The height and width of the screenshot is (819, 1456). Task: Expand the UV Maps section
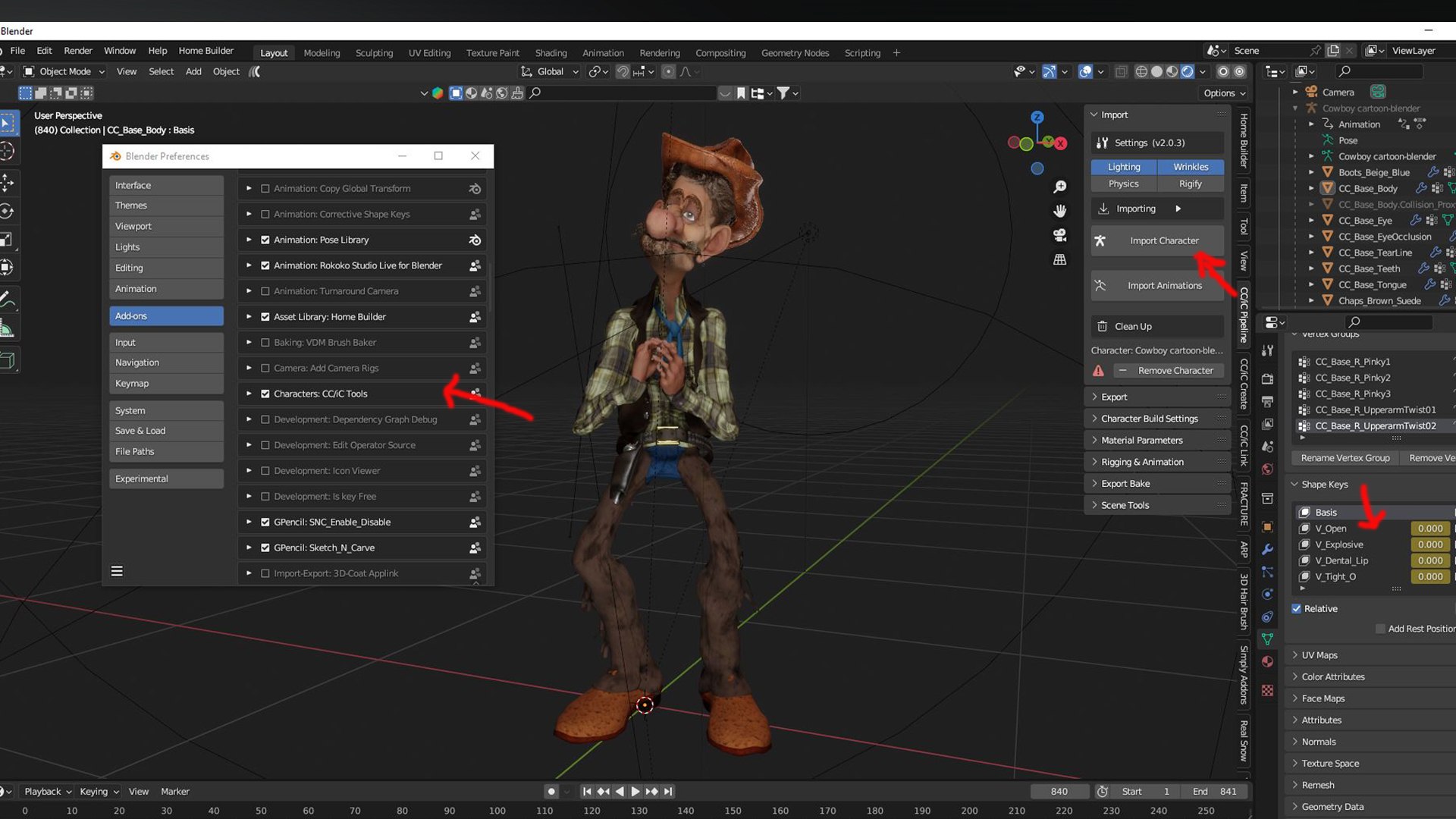coord(1371,655)
